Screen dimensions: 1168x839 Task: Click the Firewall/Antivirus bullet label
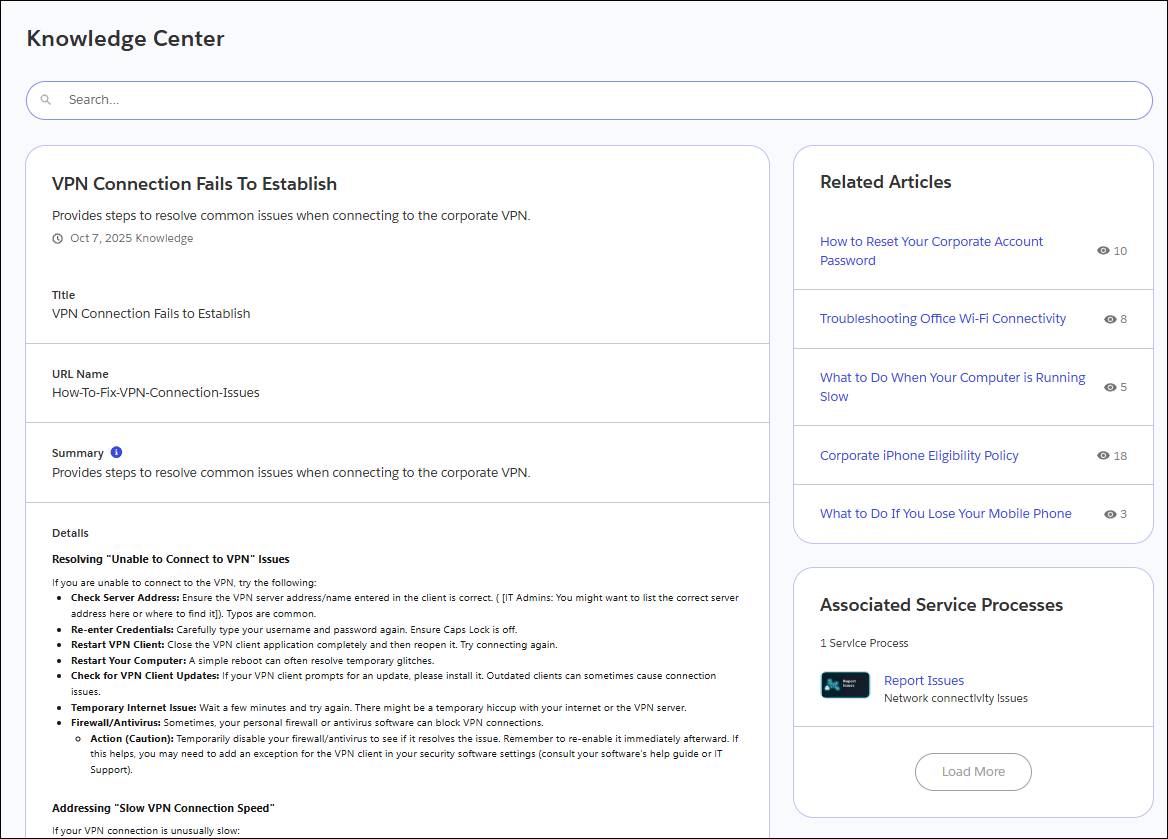(x=115, y=723)
